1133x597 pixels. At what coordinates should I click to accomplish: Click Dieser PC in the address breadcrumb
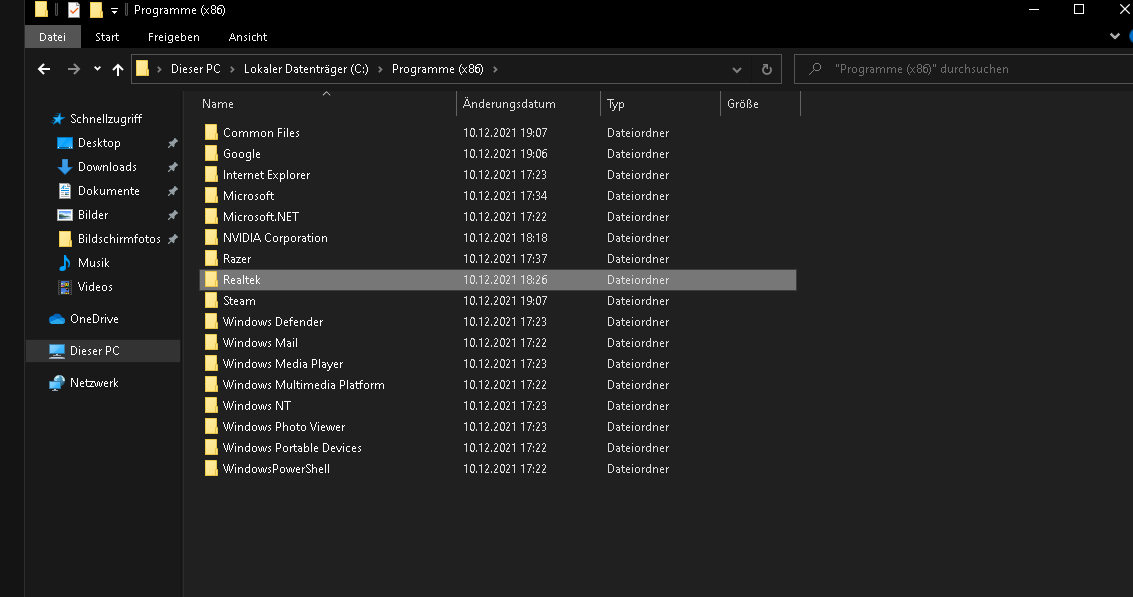[196, 69]
